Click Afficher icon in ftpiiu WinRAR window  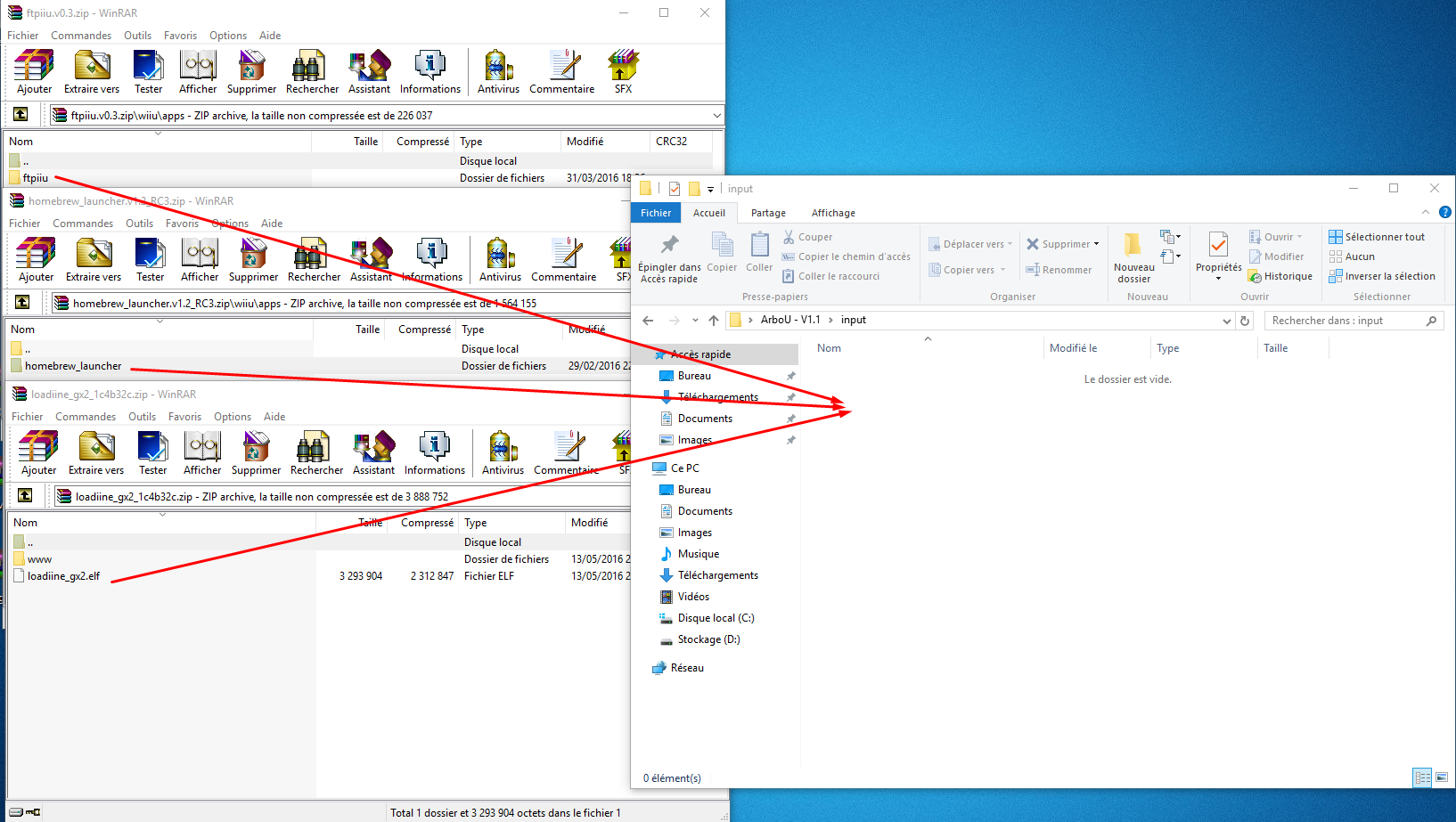click(x=198, y=72)
